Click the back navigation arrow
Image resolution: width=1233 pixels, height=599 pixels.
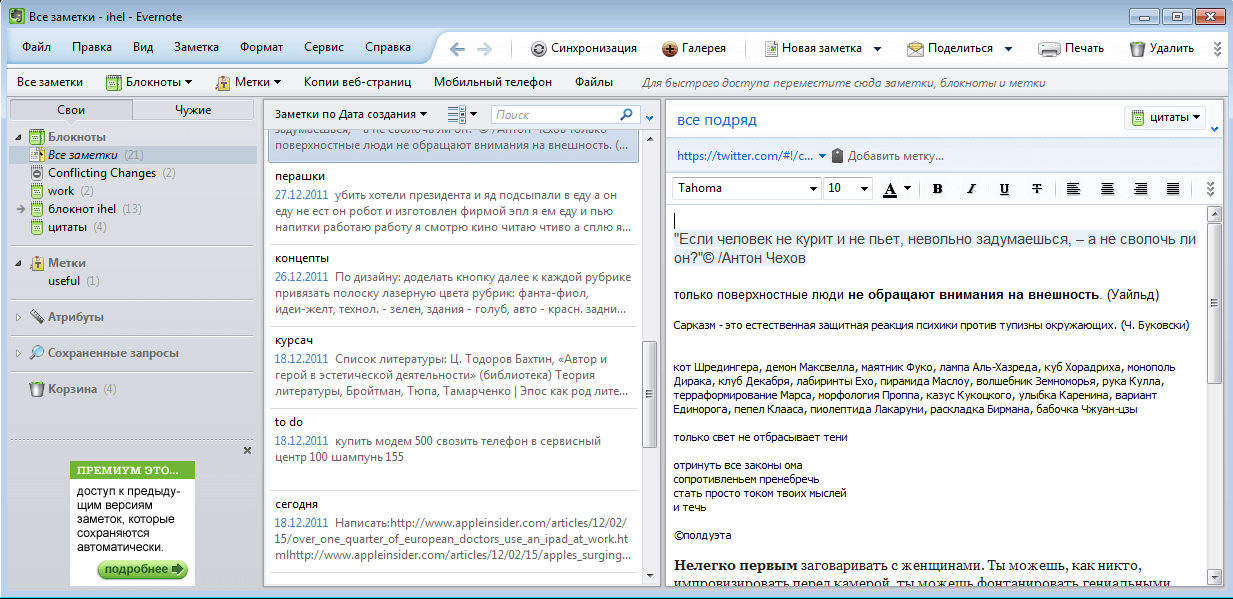coord(457,48)
